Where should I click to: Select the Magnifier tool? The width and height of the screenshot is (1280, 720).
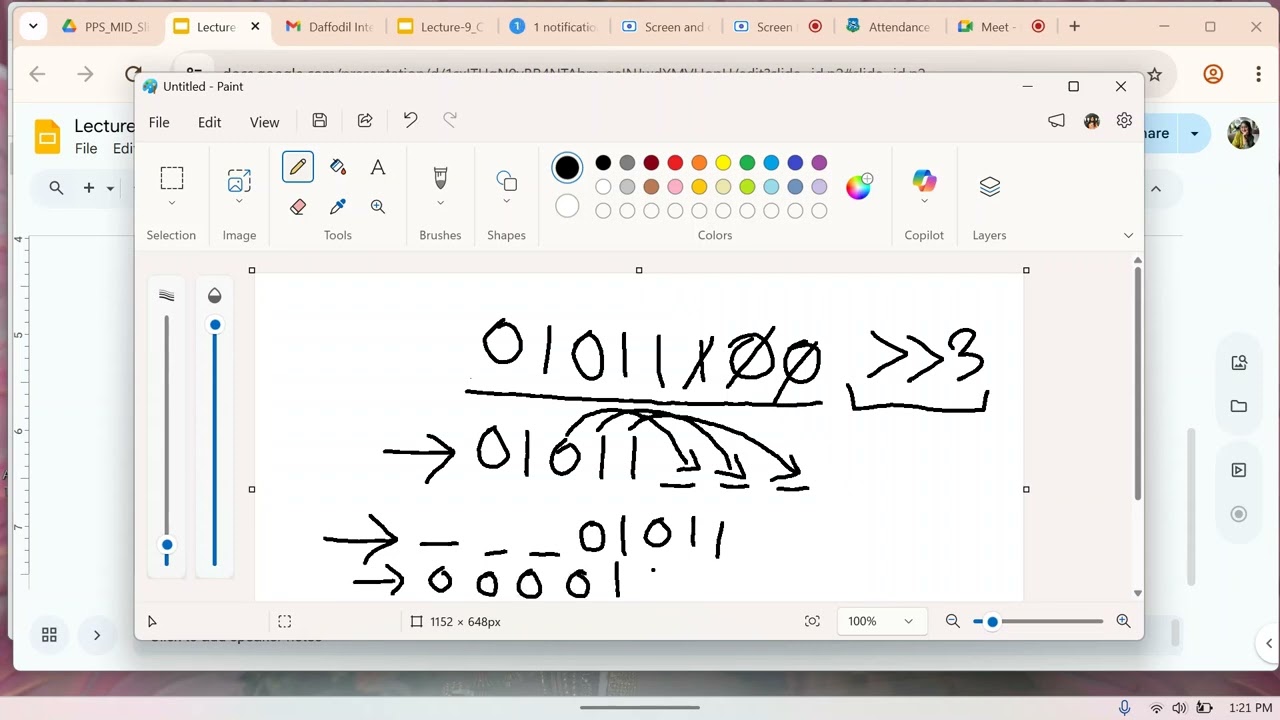[x=378, y=207]
